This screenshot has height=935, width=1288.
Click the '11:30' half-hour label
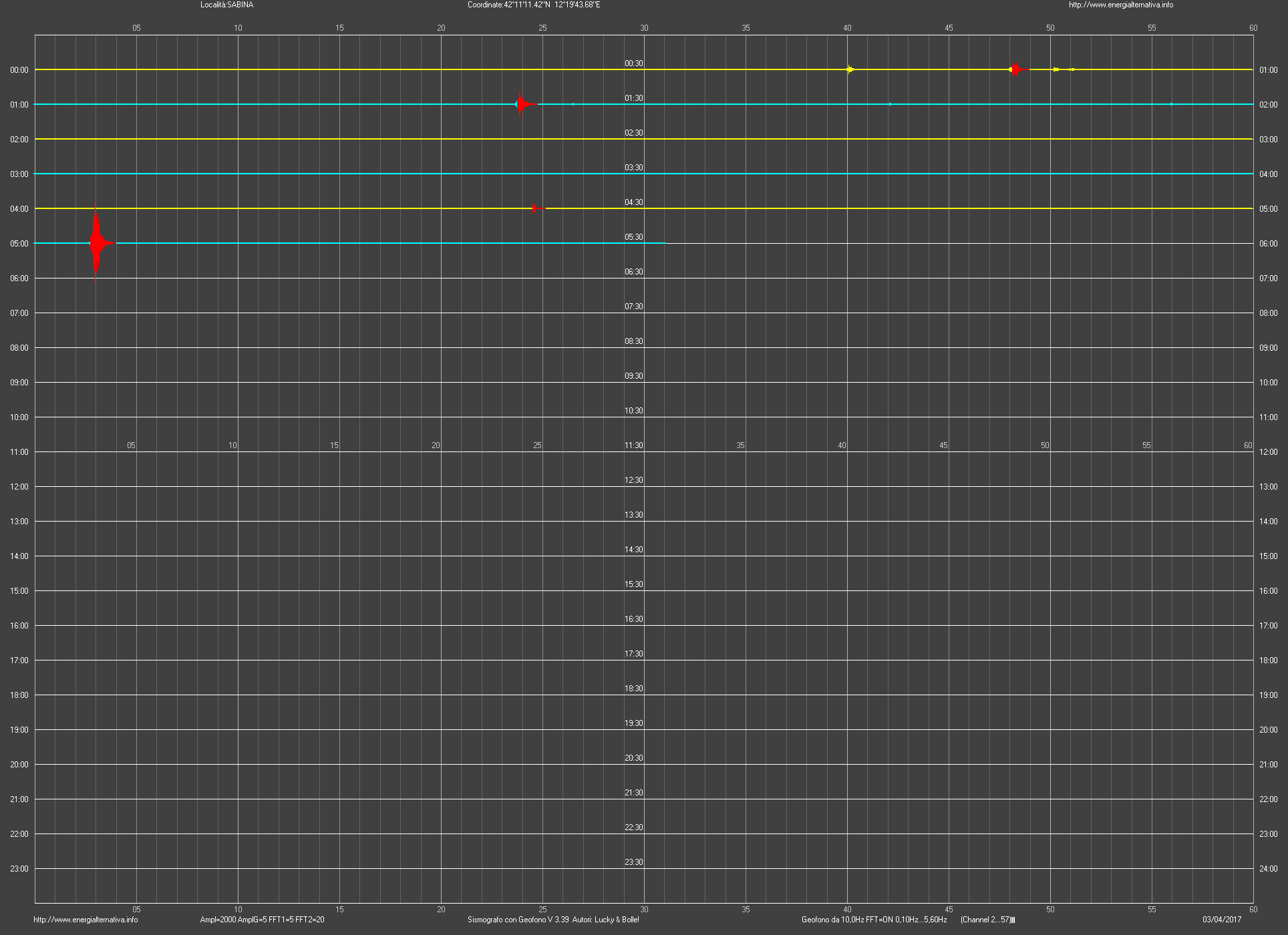tap(634, 445)
